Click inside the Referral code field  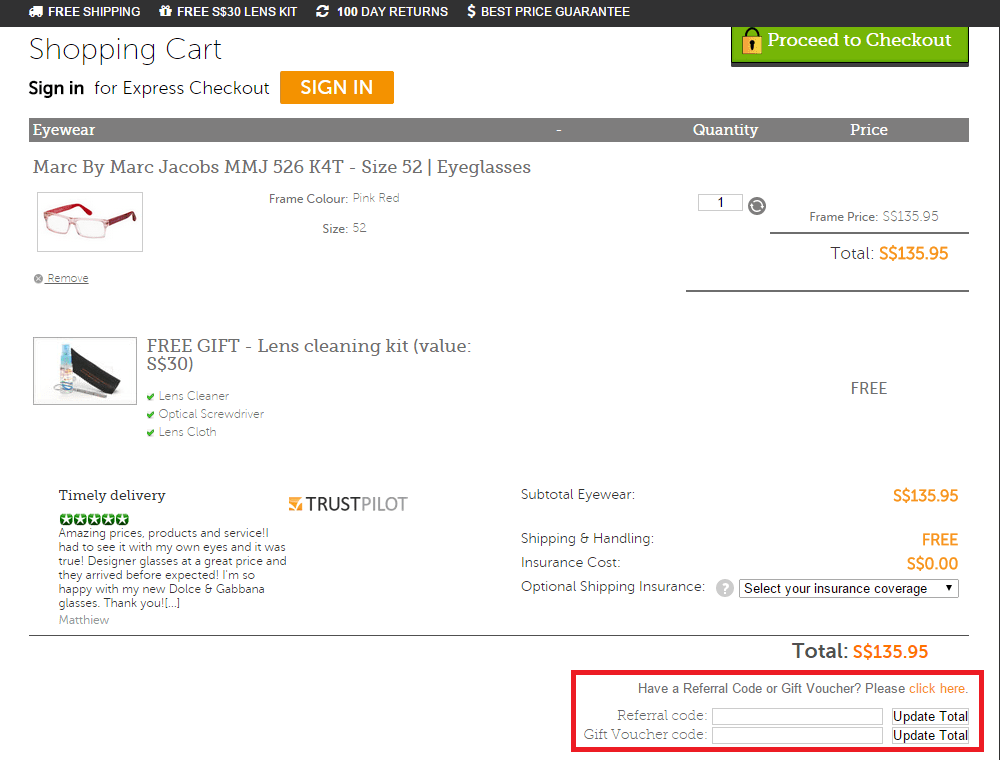click(797, 716)
